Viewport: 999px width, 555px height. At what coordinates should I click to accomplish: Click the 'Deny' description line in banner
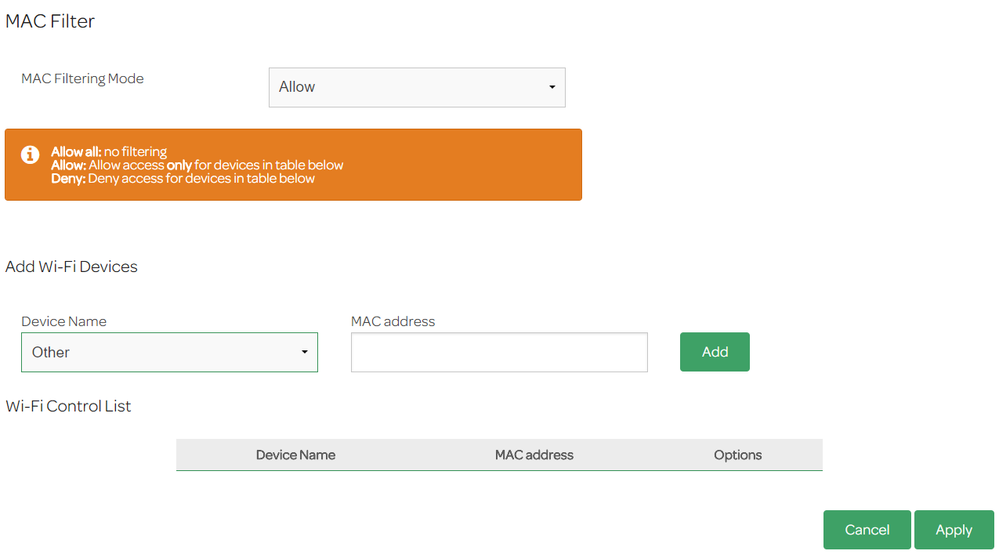(183, 178)
